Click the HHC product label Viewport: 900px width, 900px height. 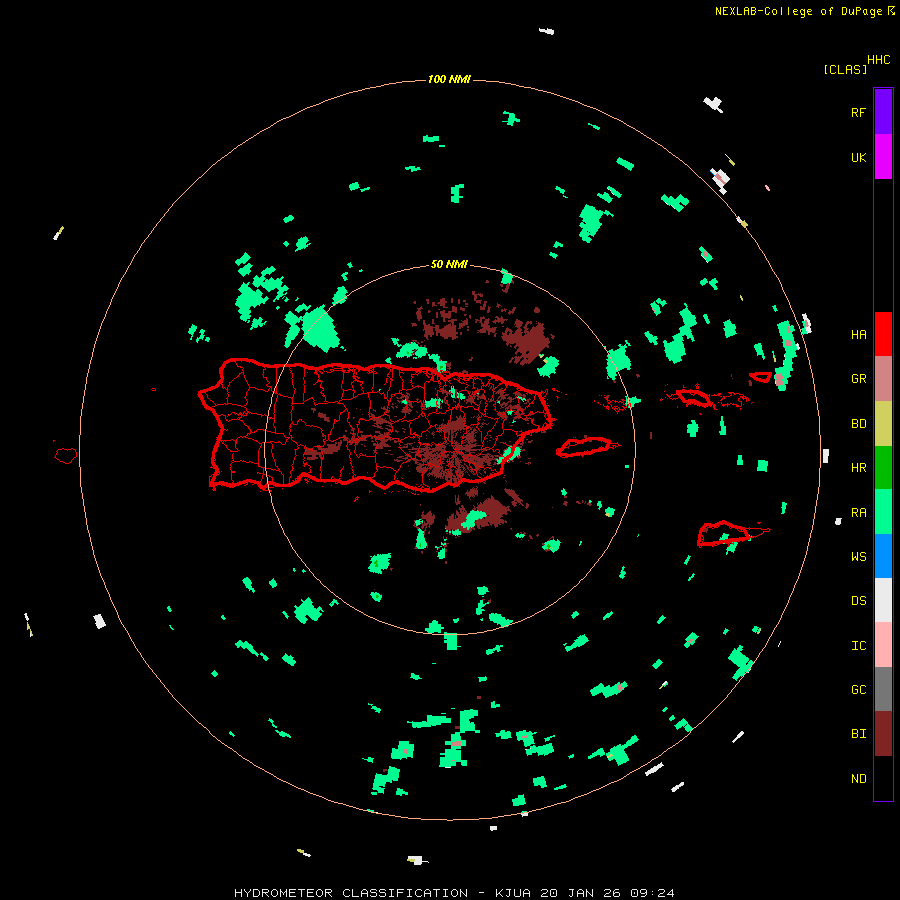pos(878,60)
